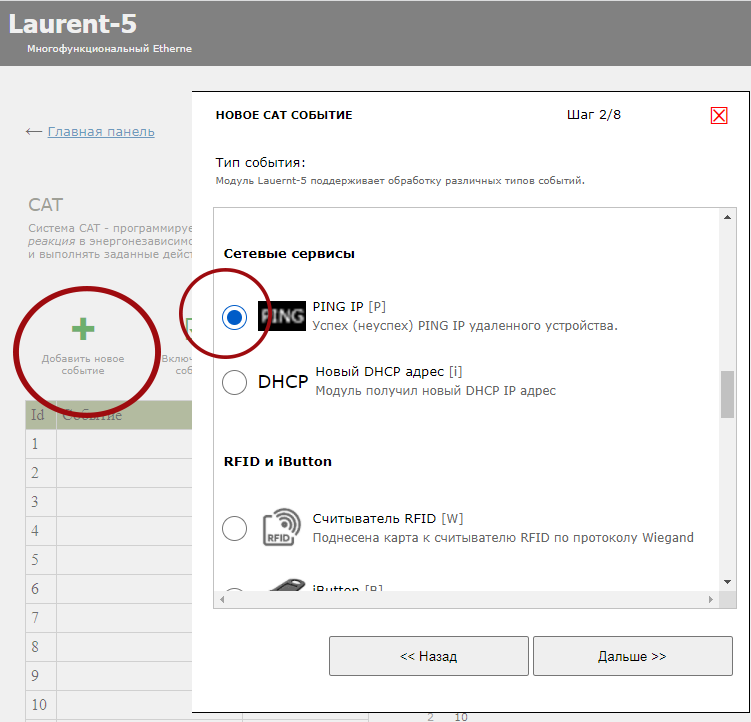751x722 pixels.
Task: Select the RFID reader radio button
Action: (234, 528)
